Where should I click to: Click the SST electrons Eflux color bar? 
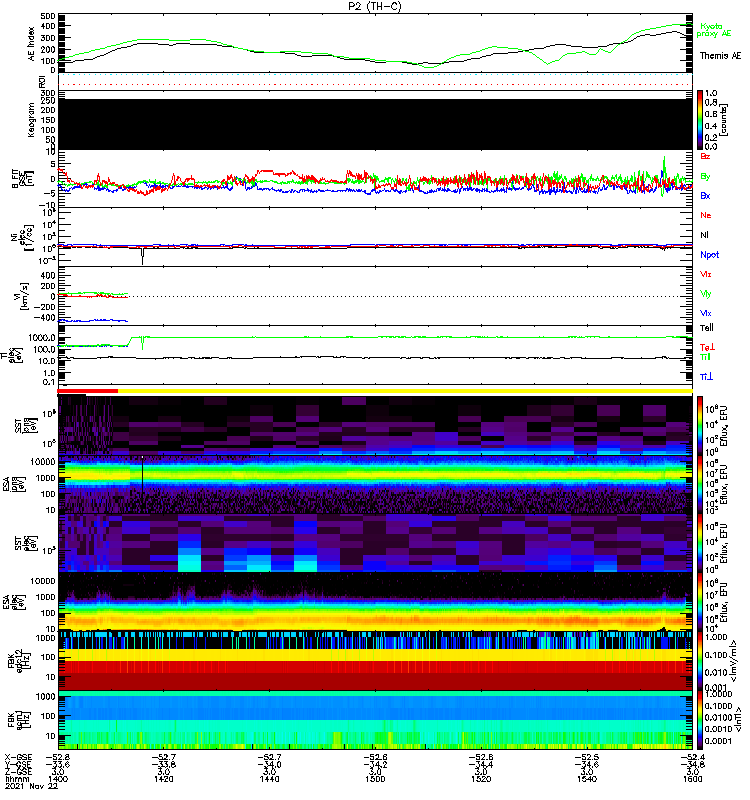(700, 543)
